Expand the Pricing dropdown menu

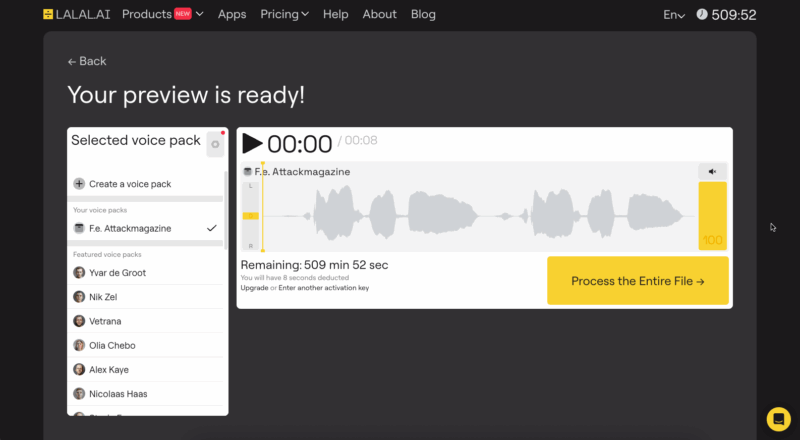click(x=285, y=14)
